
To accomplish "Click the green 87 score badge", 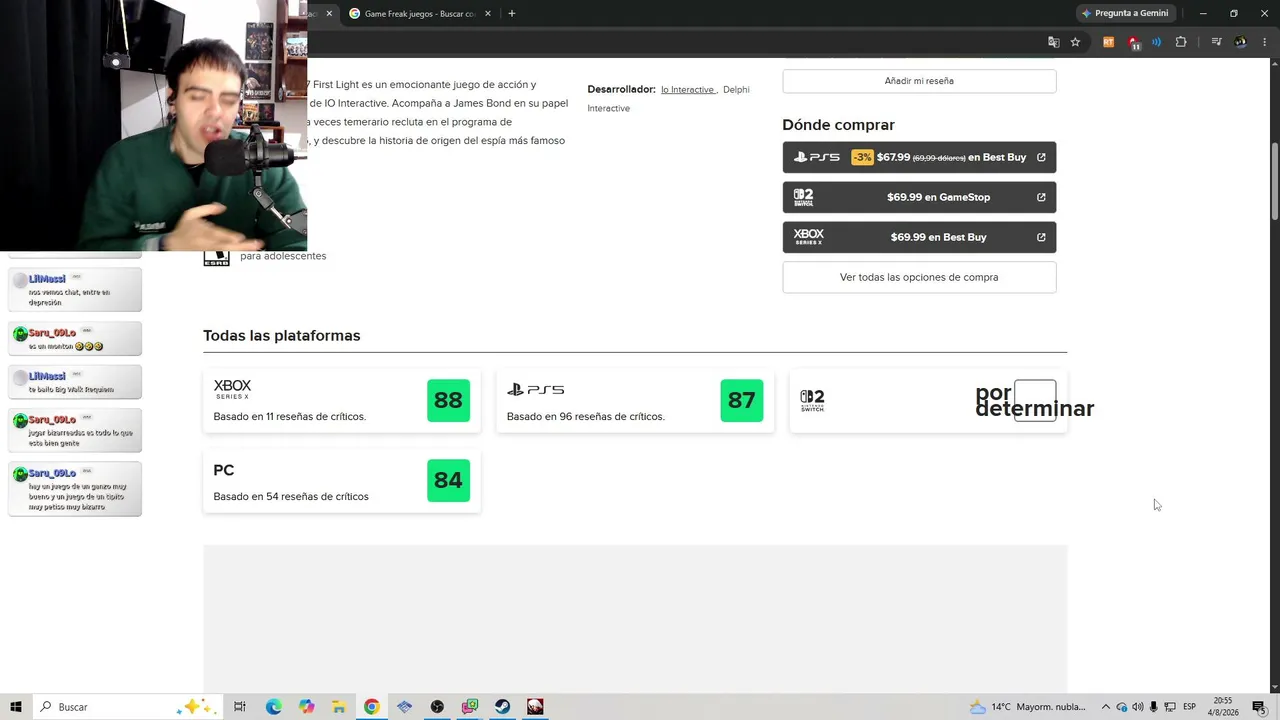I will pyautogui.click(x=741, y=401).
